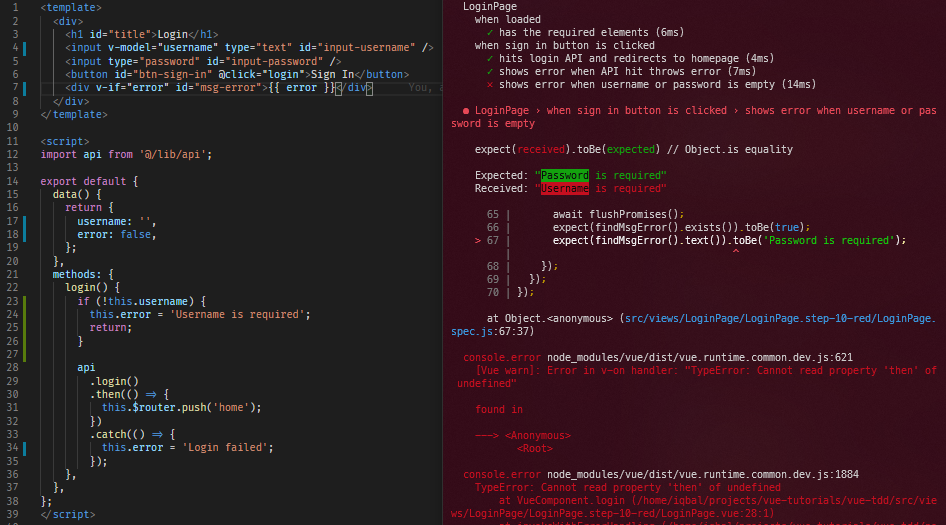Screen dimensions: 946x525
Task: Click the first console.error vue.runtime line 621
Action: point(658,358)
